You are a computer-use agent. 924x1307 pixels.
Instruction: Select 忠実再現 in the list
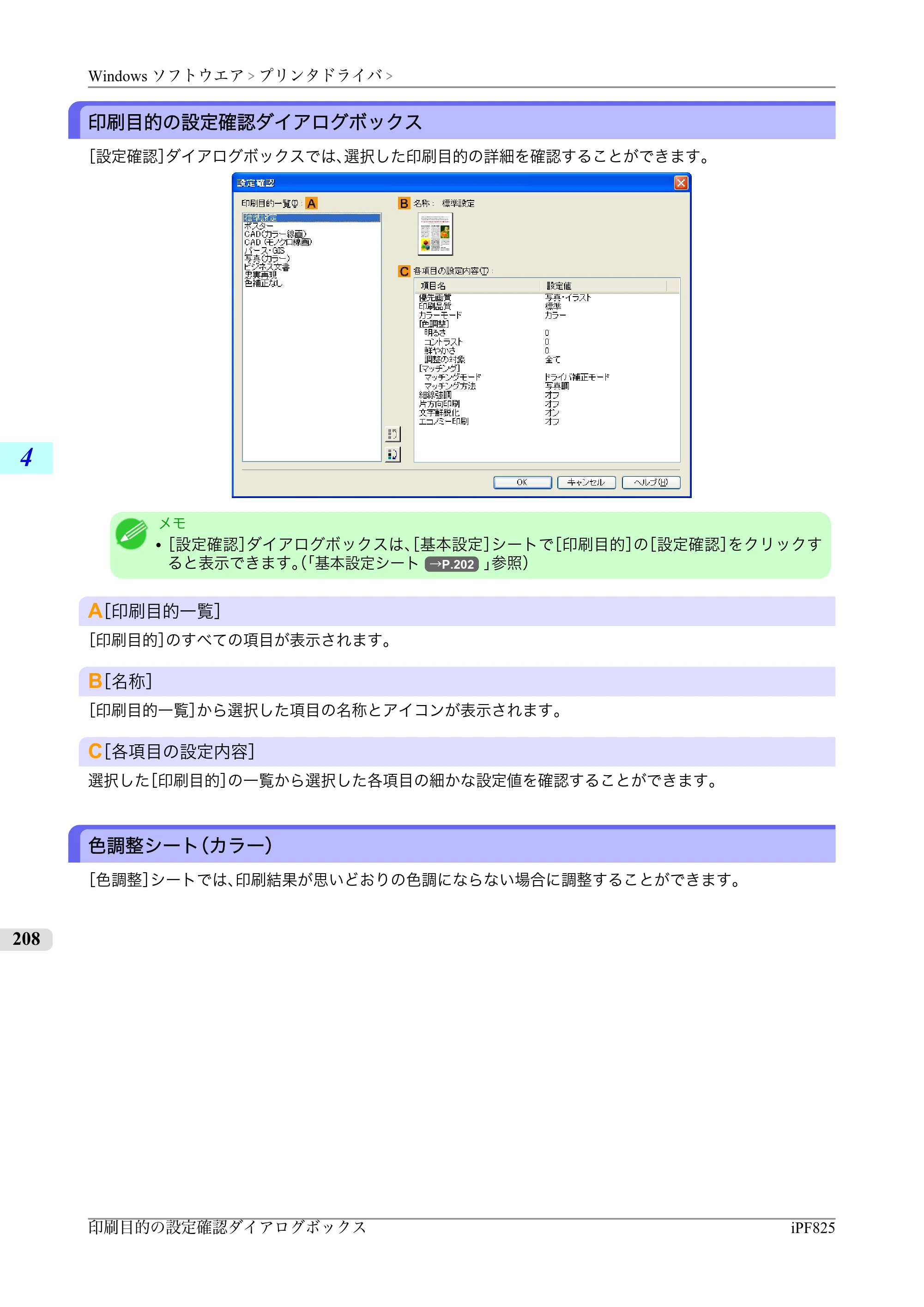pos(311,275)
